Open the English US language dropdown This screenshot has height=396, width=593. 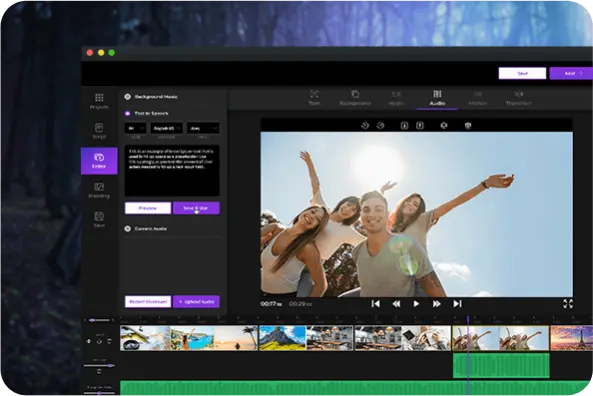pos(166,129)
